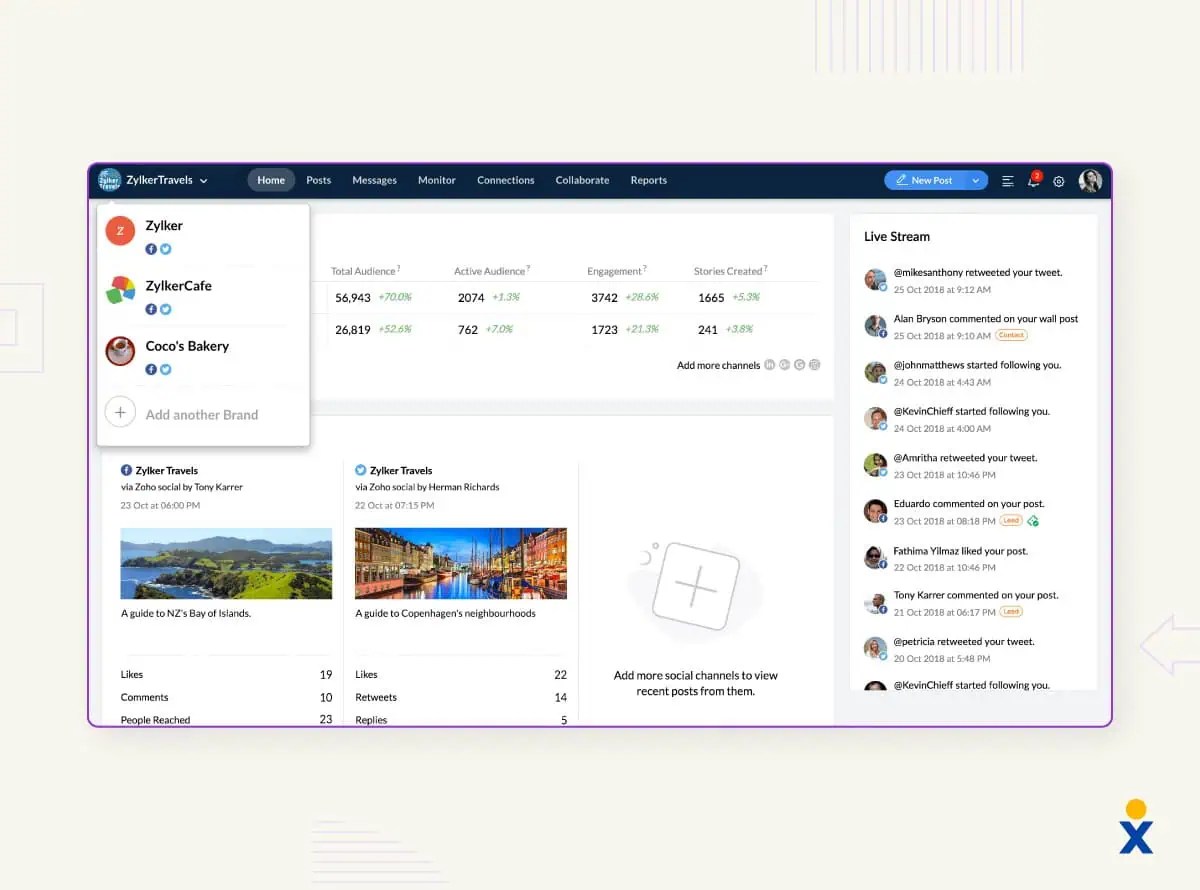
Task: Click the LinkedIn icon beside Add more channels
Action: pos(769,365)
